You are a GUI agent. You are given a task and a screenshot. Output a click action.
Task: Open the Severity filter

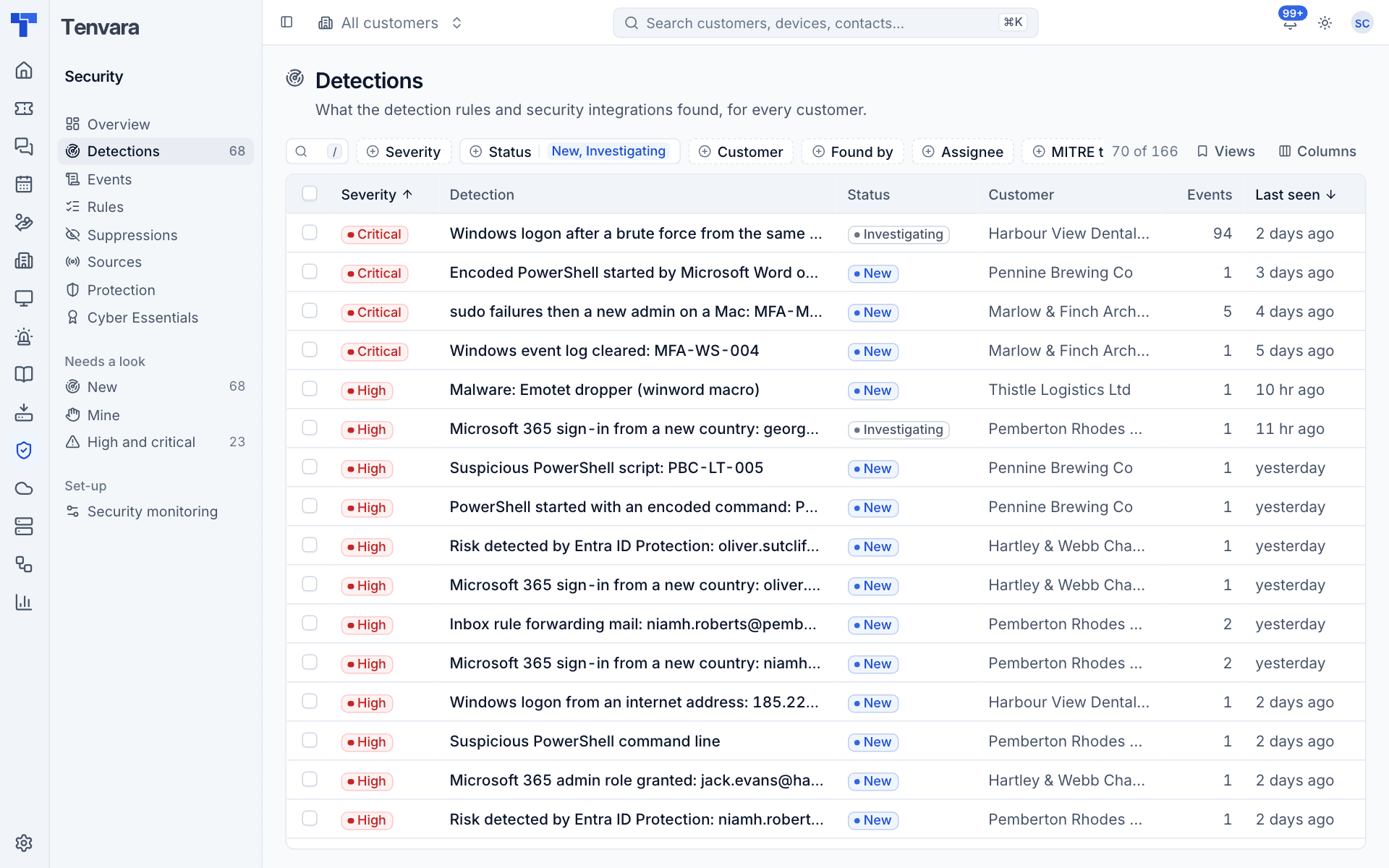click(x=404, y=151)
